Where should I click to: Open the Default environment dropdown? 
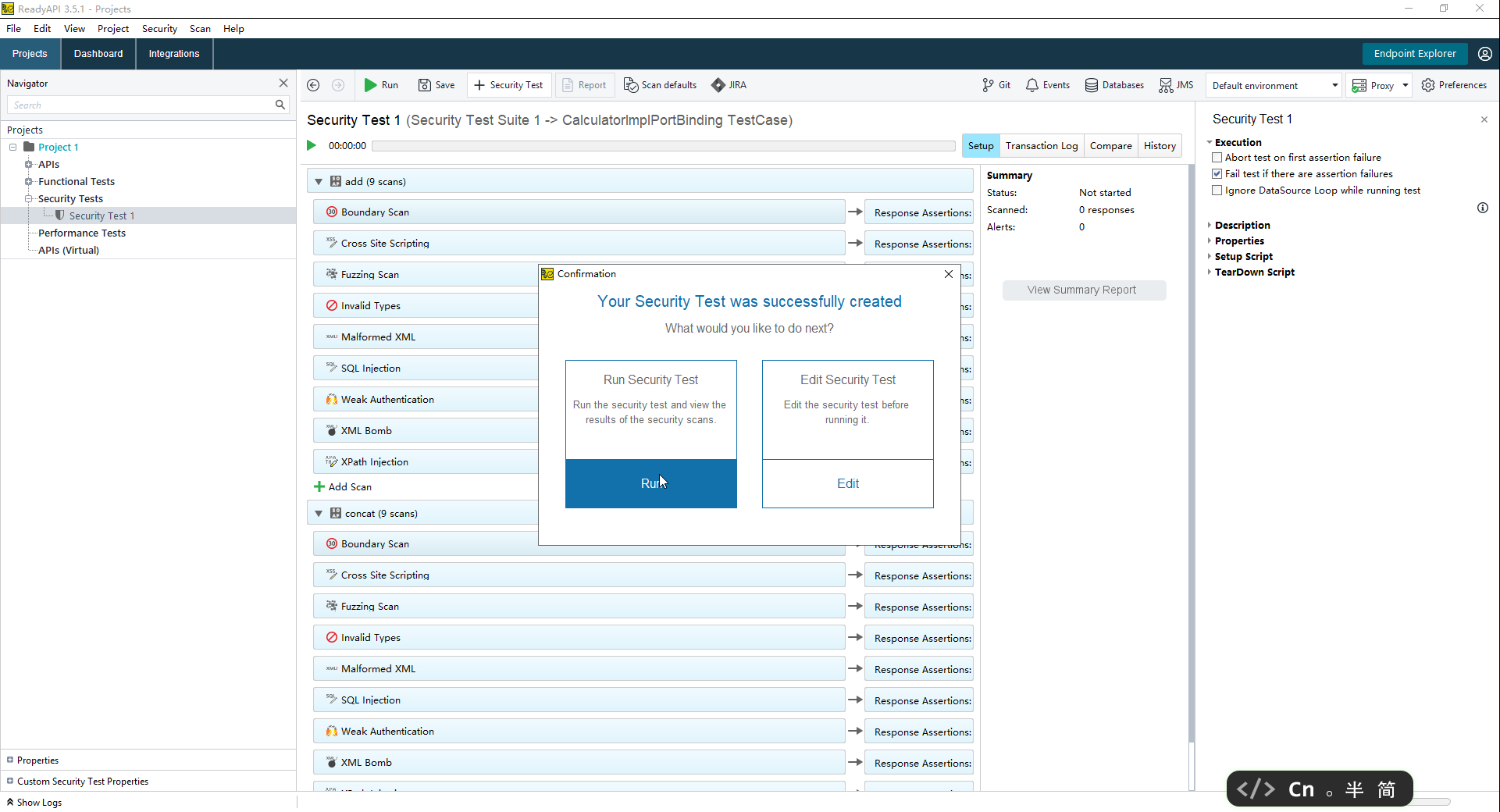[1274, 86]
